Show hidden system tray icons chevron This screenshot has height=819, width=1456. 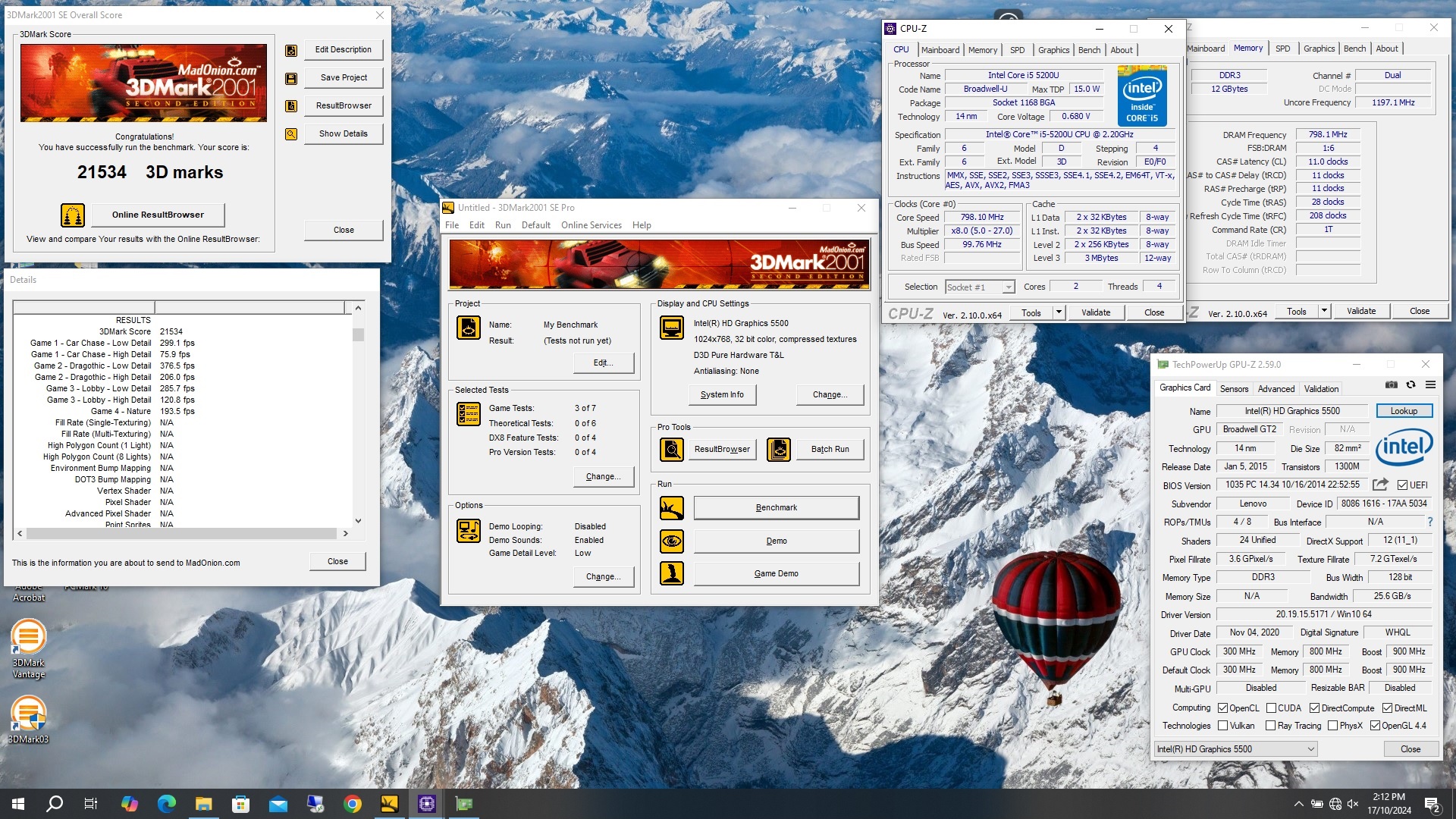[1298, 804]
